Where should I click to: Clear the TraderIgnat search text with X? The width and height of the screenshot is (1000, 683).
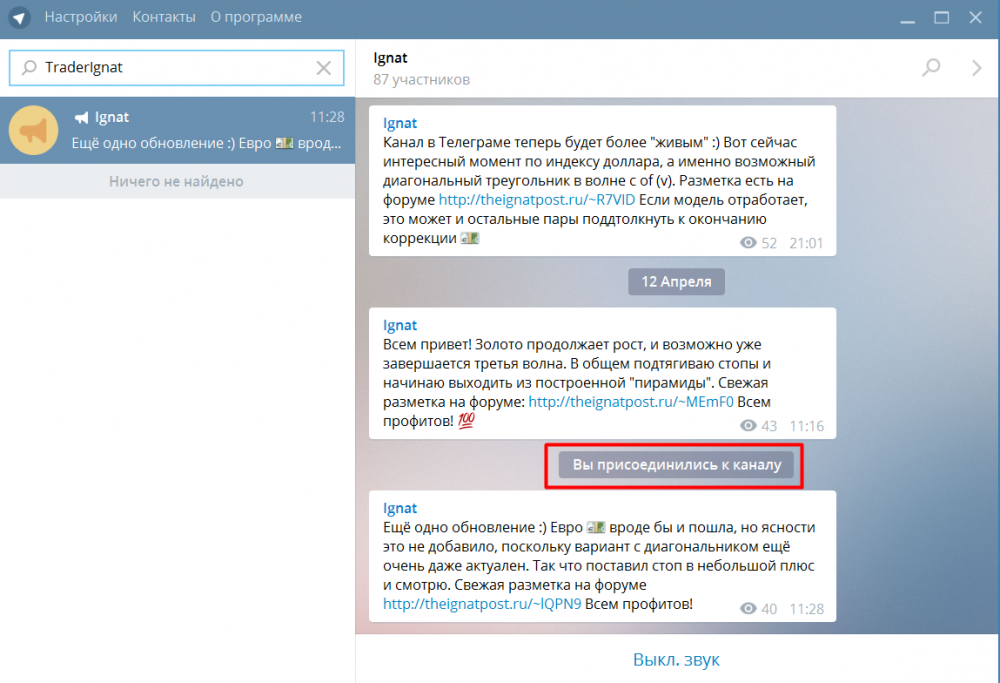[x=324, y=68]
